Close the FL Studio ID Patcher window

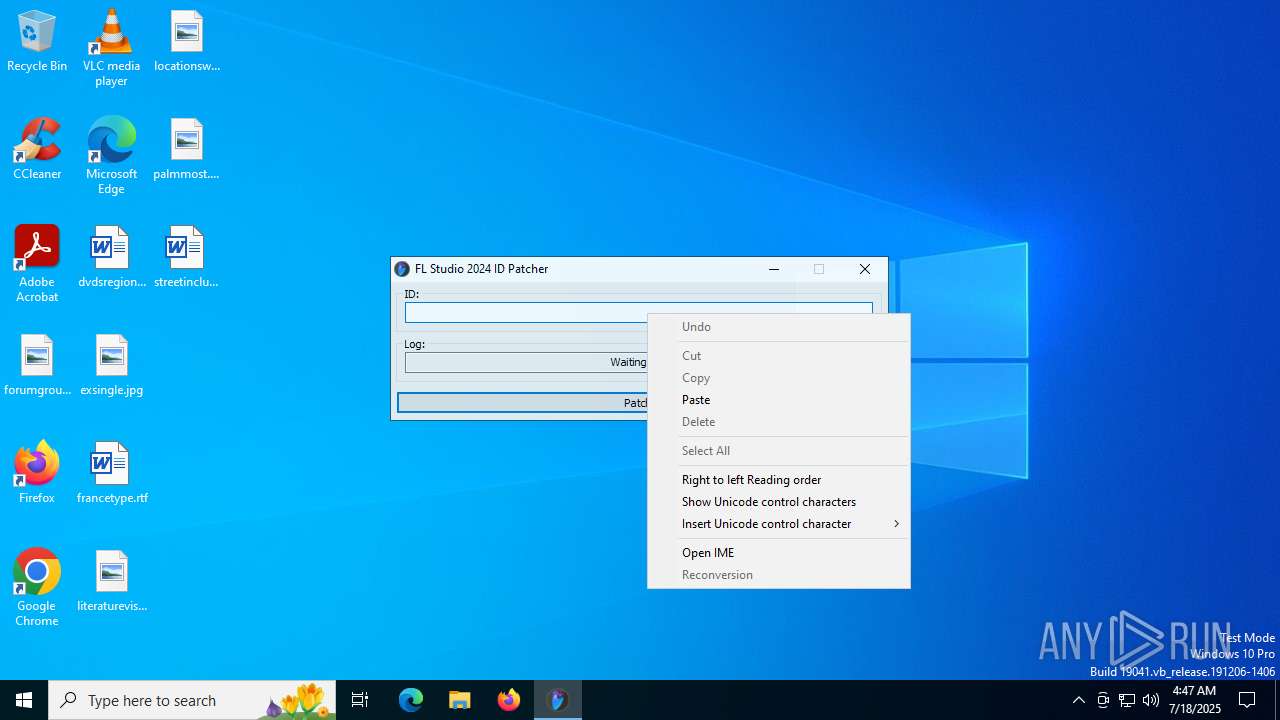coord(865,269)
